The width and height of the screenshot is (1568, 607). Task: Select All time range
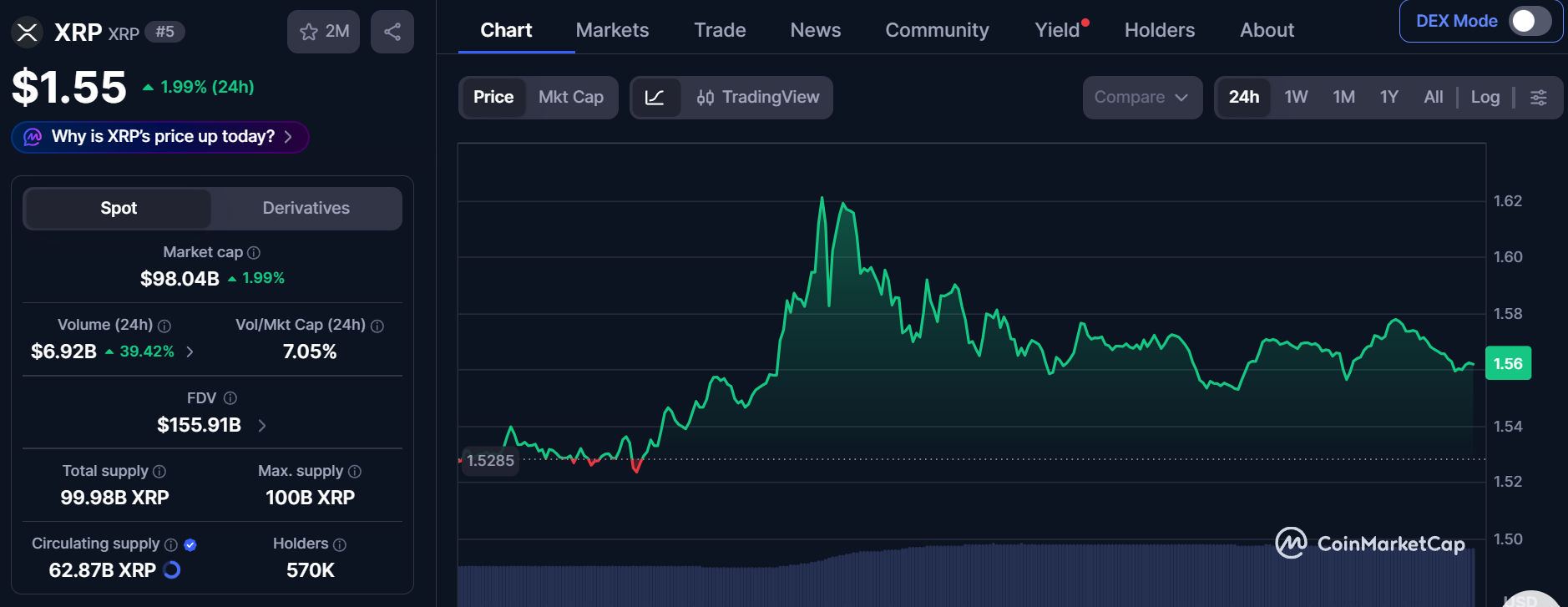point(1434,98)
